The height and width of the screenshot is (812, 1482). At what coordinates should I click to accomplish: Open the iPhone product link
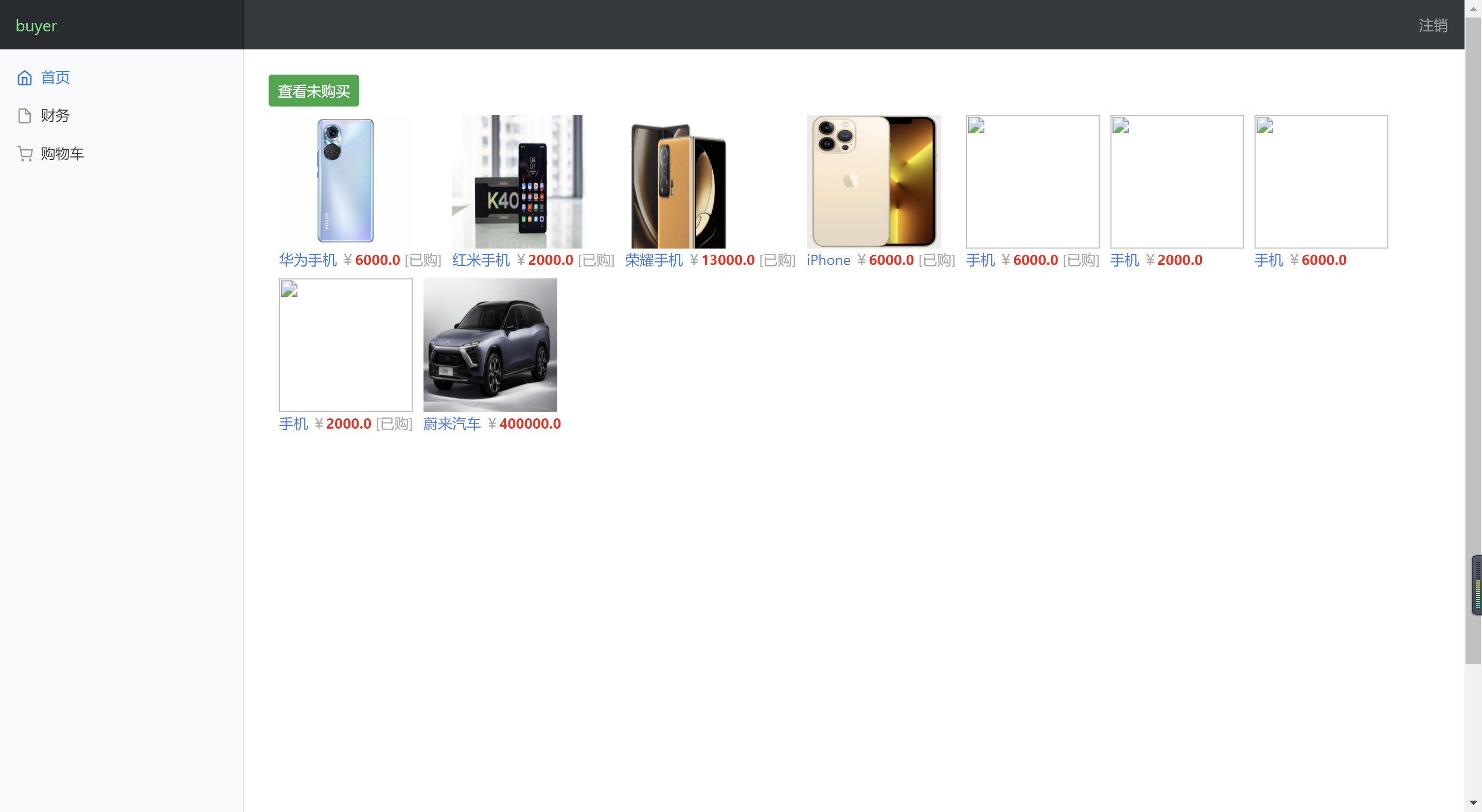tap(828, 260)
